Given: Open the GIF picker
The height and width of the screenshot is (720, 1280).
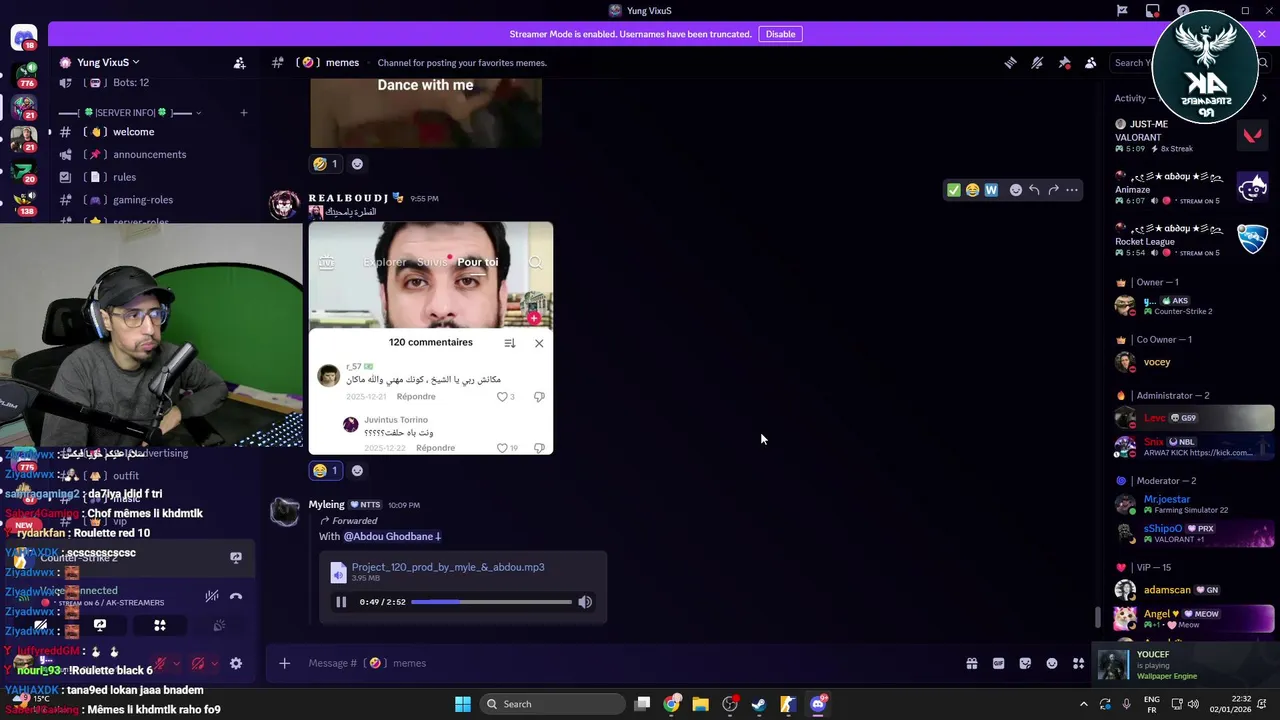Looking at the screenshot, I should pyautogui.click(x=998, y=663).
